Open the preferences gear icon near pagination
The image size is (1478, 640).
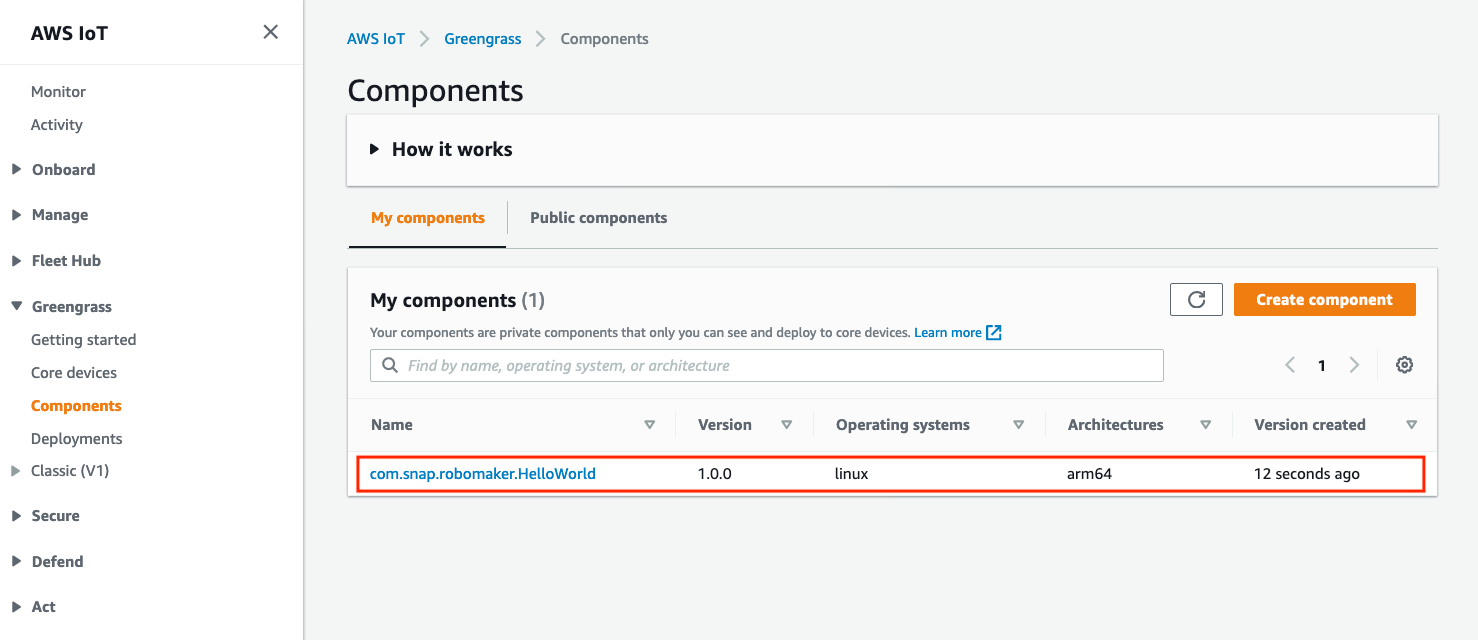[1404, 365]
